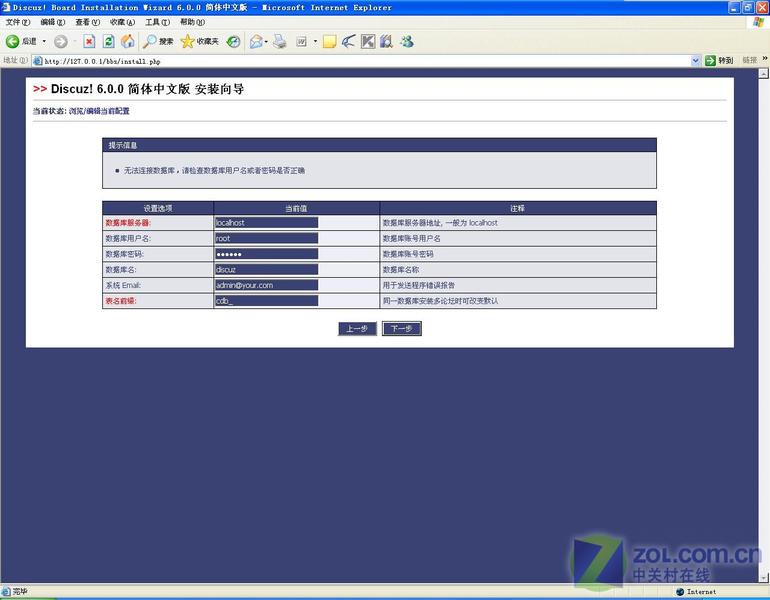Open the 查看(V) menu

(87, 22)
